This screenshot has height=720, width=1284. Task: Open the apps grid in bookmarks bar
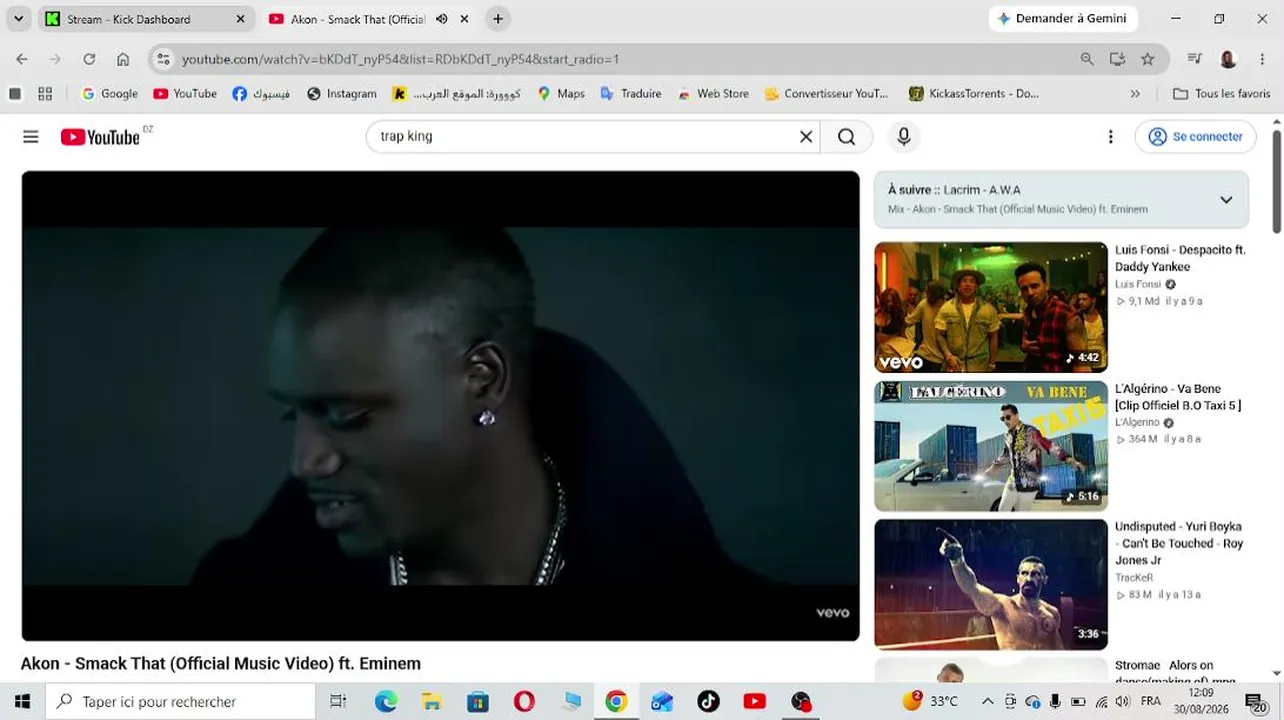point(45,94)
